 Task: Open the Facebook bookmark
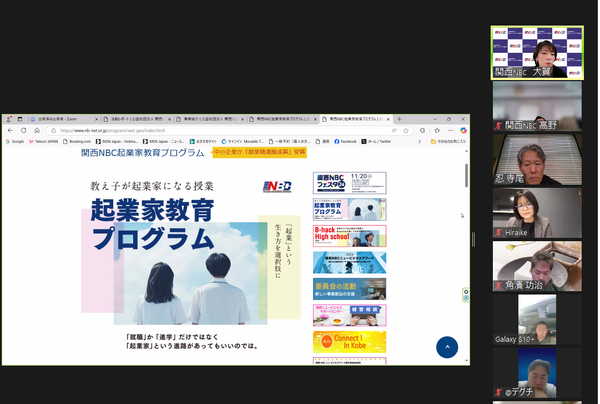[x=345, y=142]
